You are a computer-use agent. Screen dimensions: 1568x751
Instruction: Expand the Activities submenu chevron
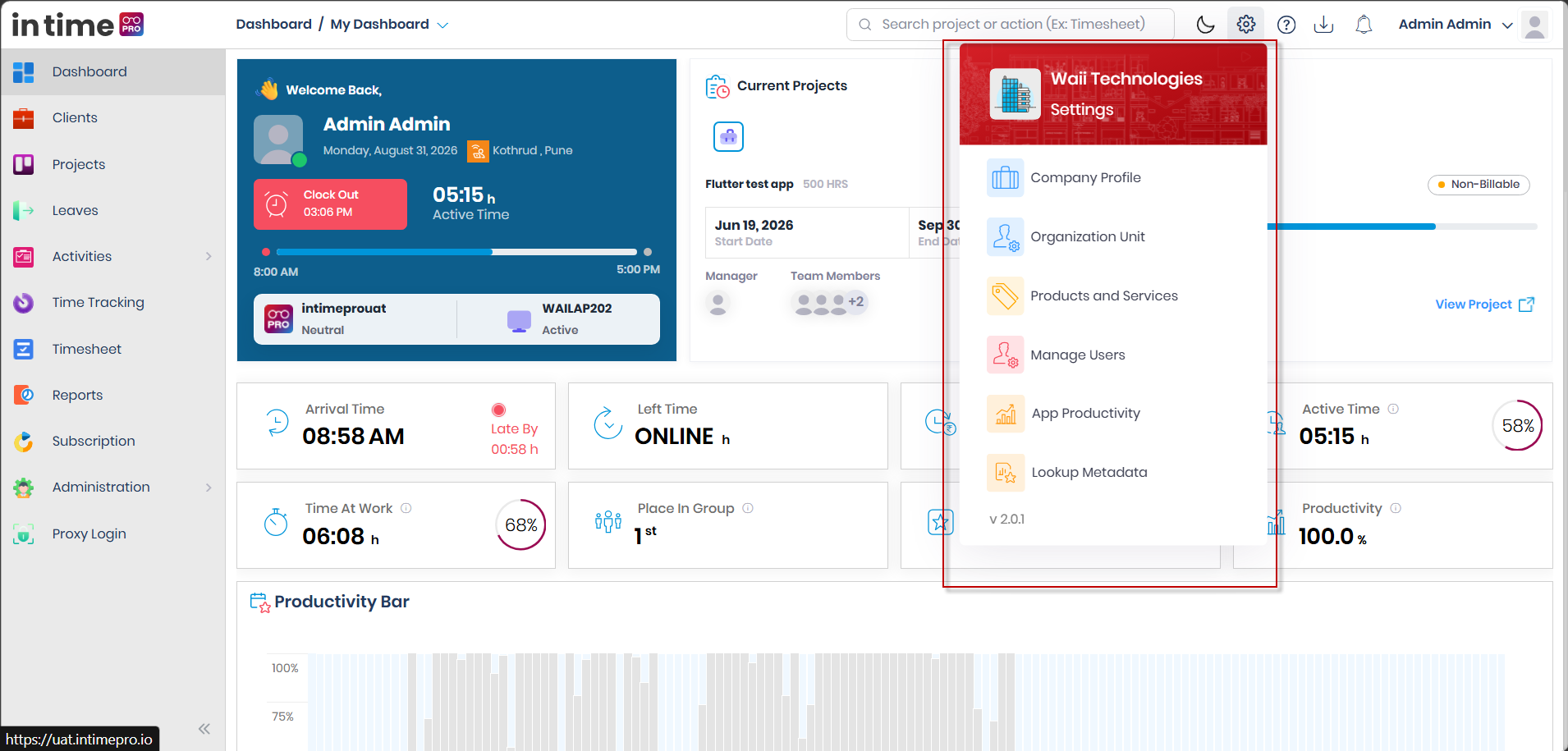click(209, 256)
